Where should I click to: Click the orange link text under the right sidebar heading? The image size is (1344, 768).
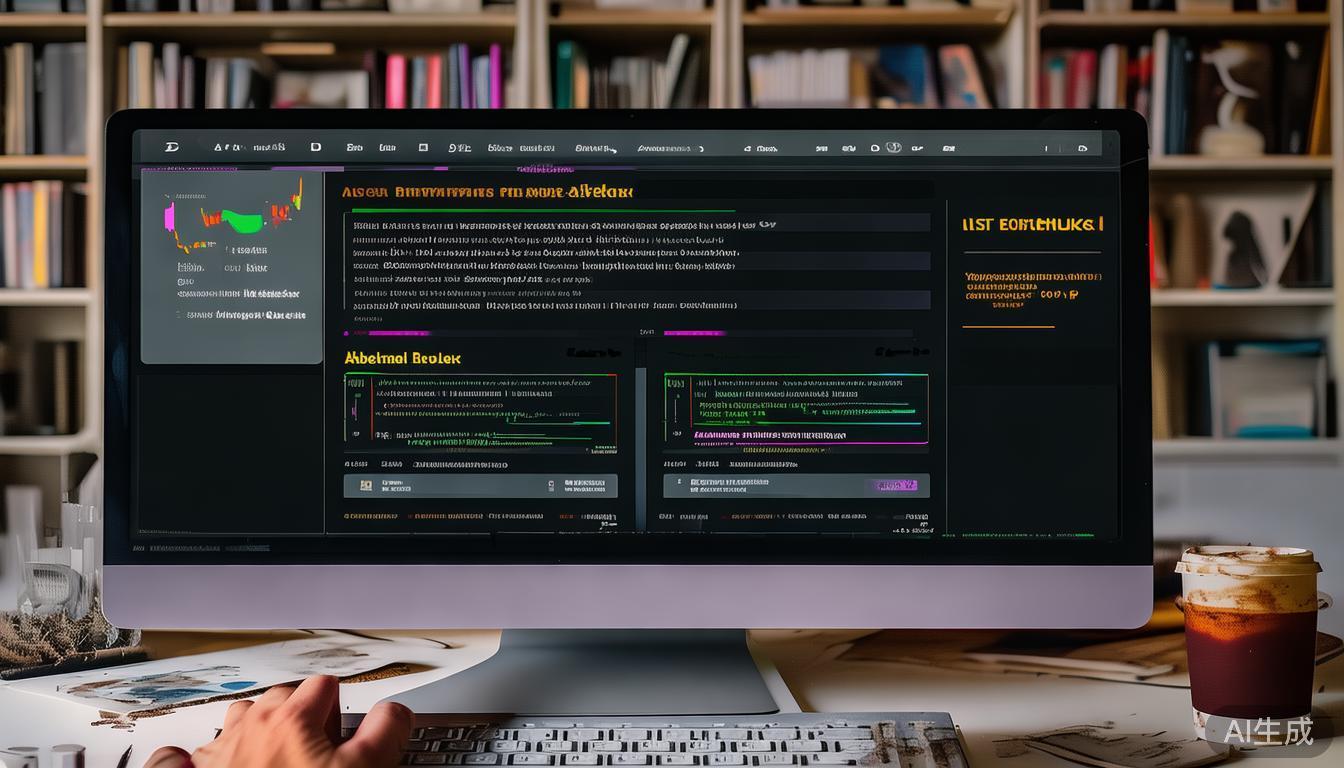(1032, 287)
